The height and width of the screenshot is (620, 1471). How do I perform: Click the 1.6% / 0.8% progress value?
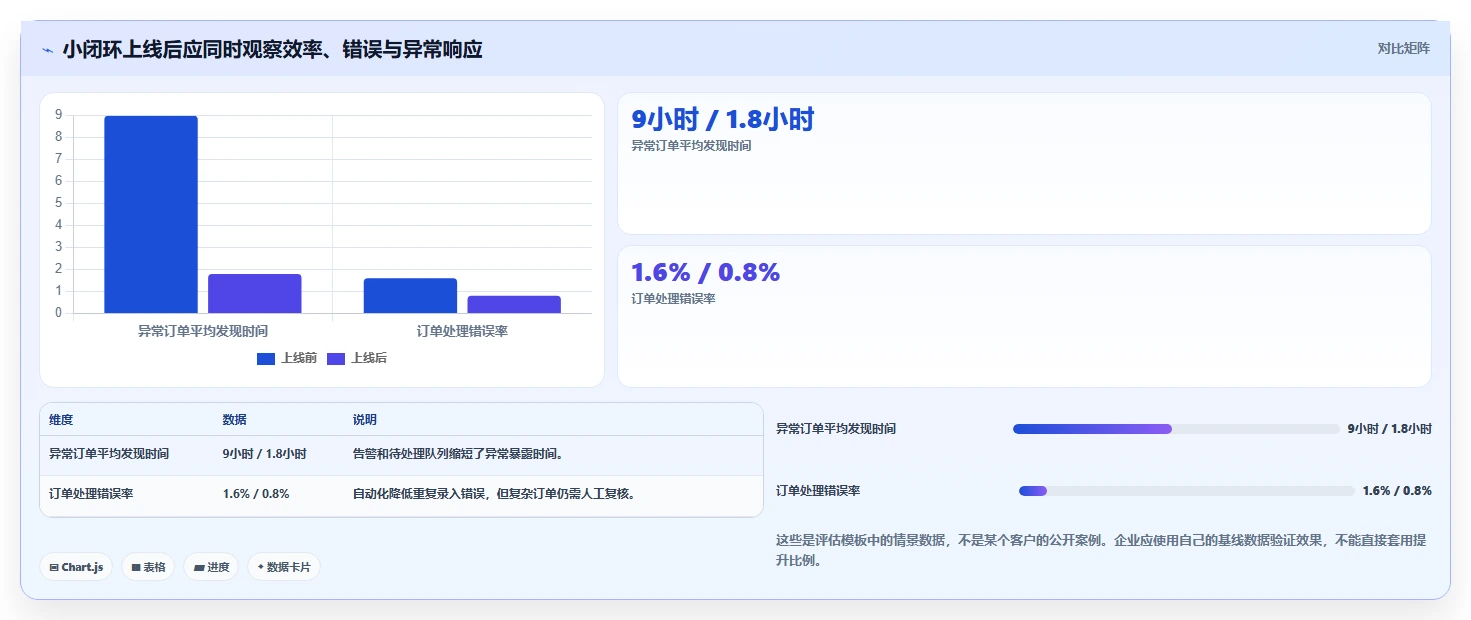1397,491
